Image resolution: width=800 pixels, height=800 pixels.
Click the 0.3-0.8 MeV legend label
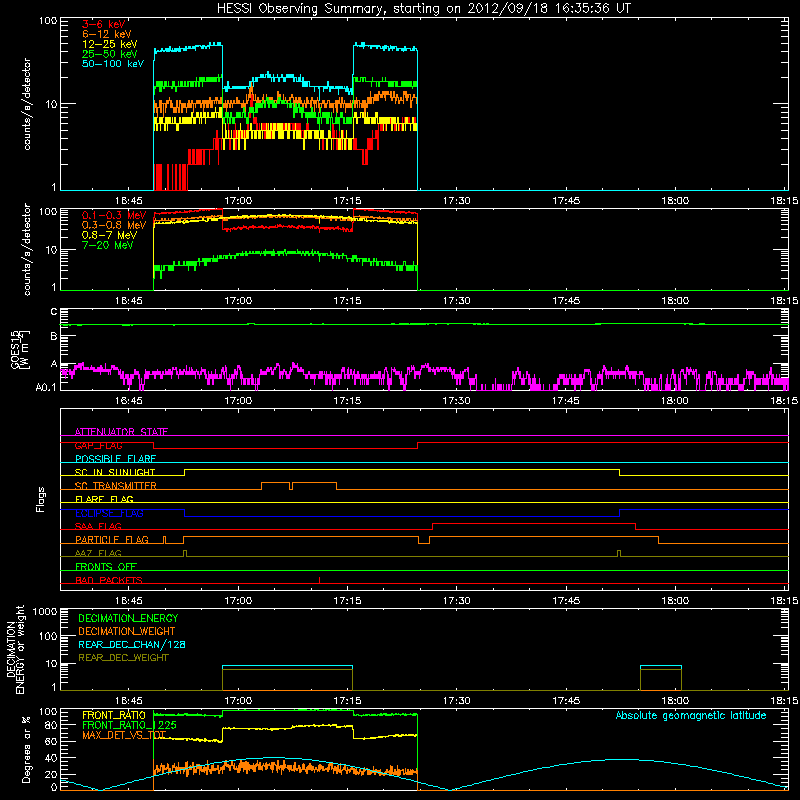click(114, 225)
